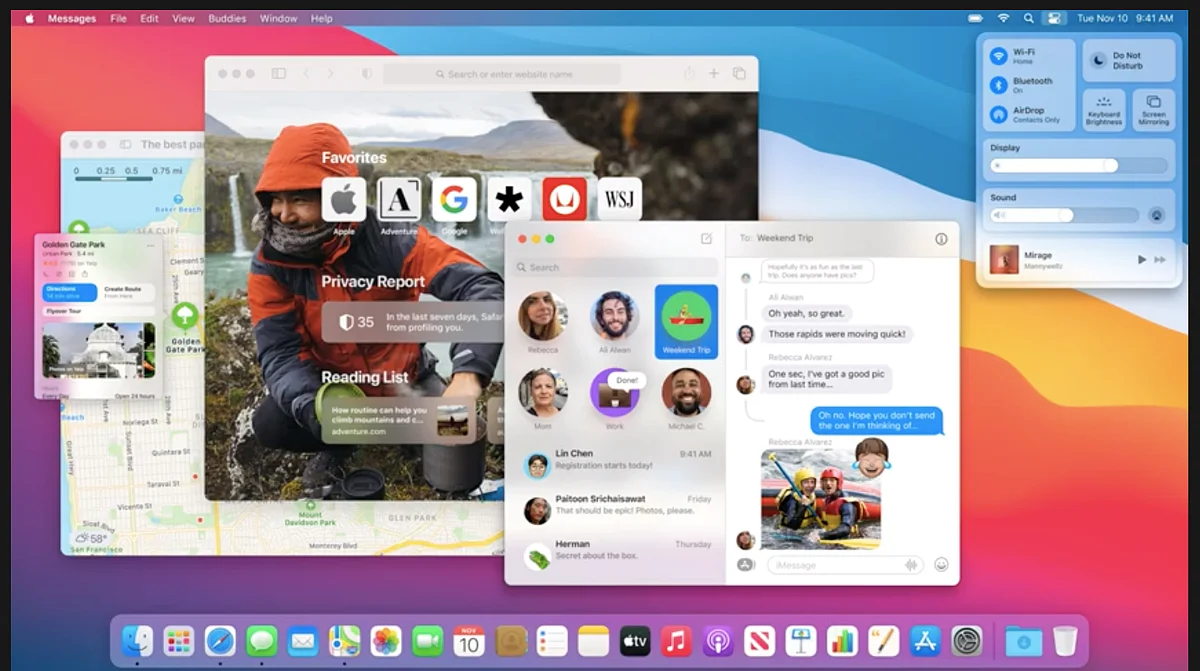Open Photos from the Dock
1200x671 pixels.
(x=386, y=641)
